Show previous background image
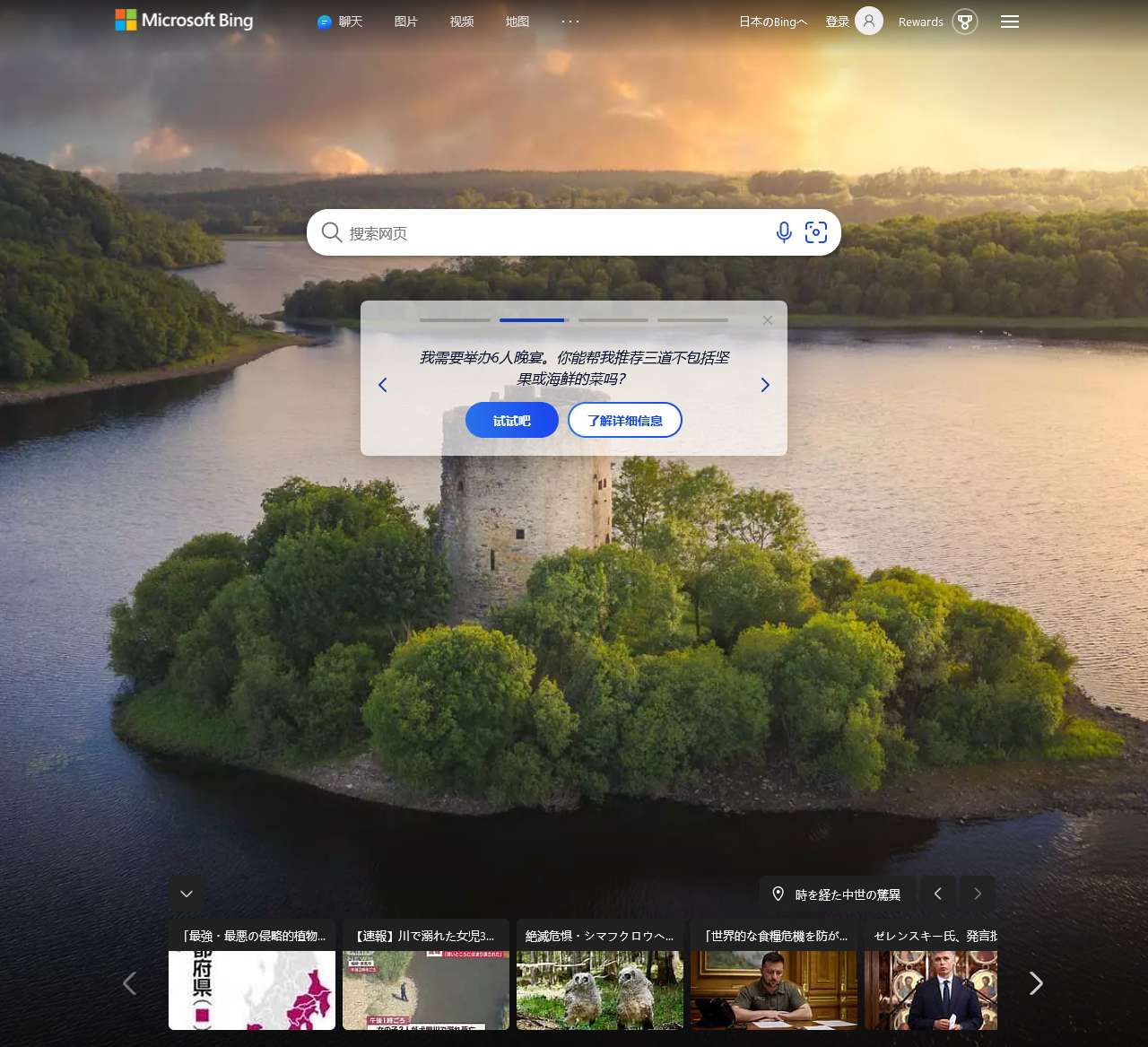Image resolution: width=1148 pixels, height=1047 pixels. point(938,894)
